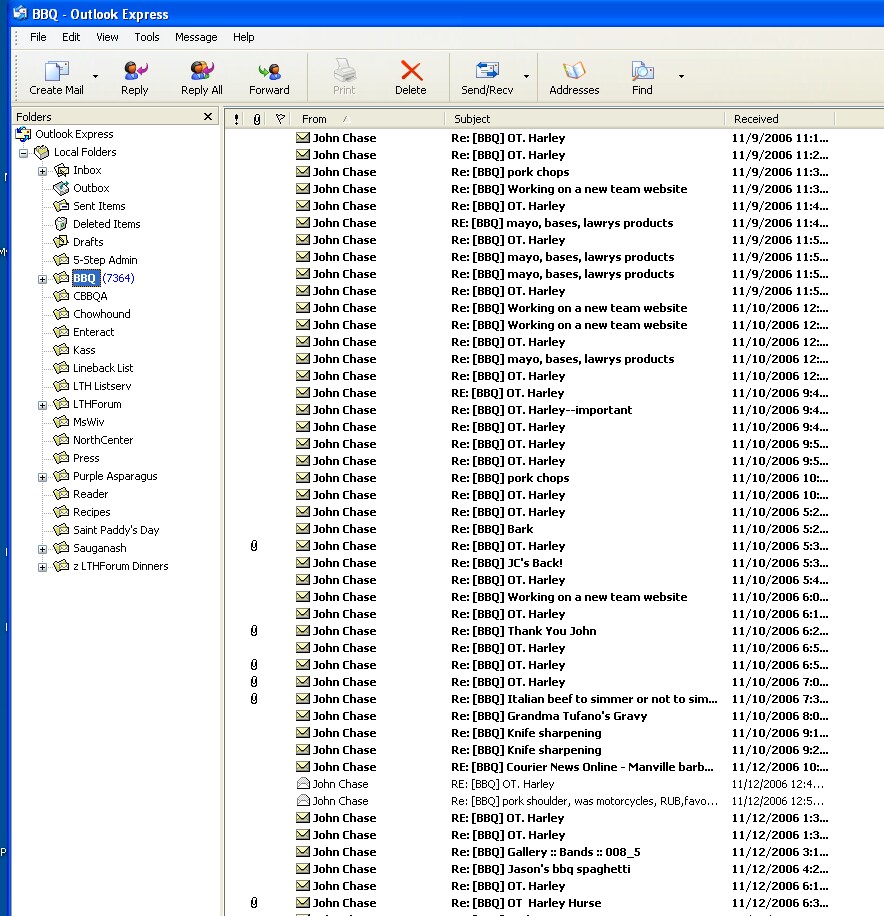Expand the Inbox folder node
884x916 pixels.
43,171
